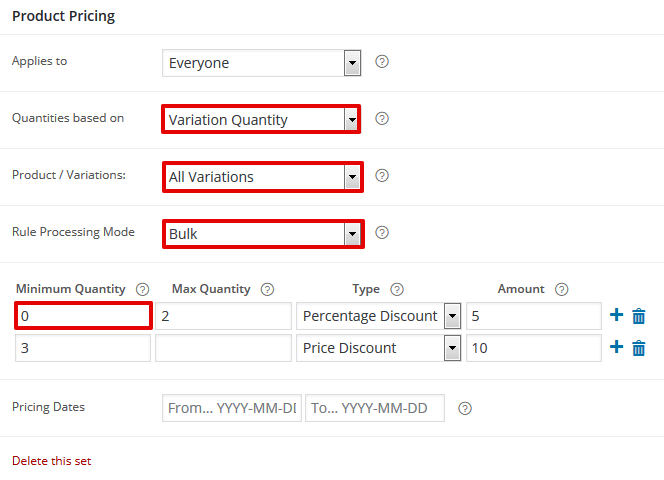Click the From pricing date field
664x480 pixels.
pyautogui.click(x=232, y=408)
